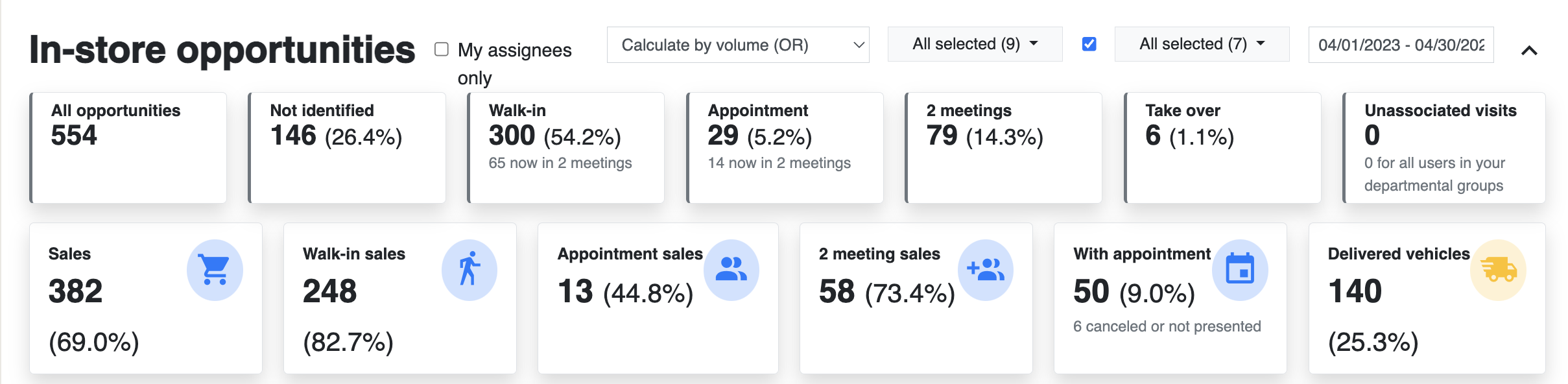Click the '65 now in 2 meetings' text
1568x384 pixels.
560,163
